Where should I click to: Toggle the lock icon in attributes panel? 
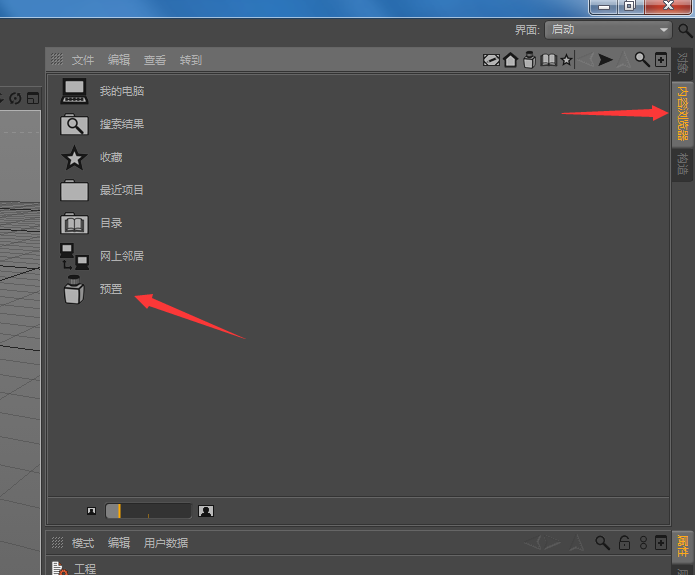(x=625, y=543)
